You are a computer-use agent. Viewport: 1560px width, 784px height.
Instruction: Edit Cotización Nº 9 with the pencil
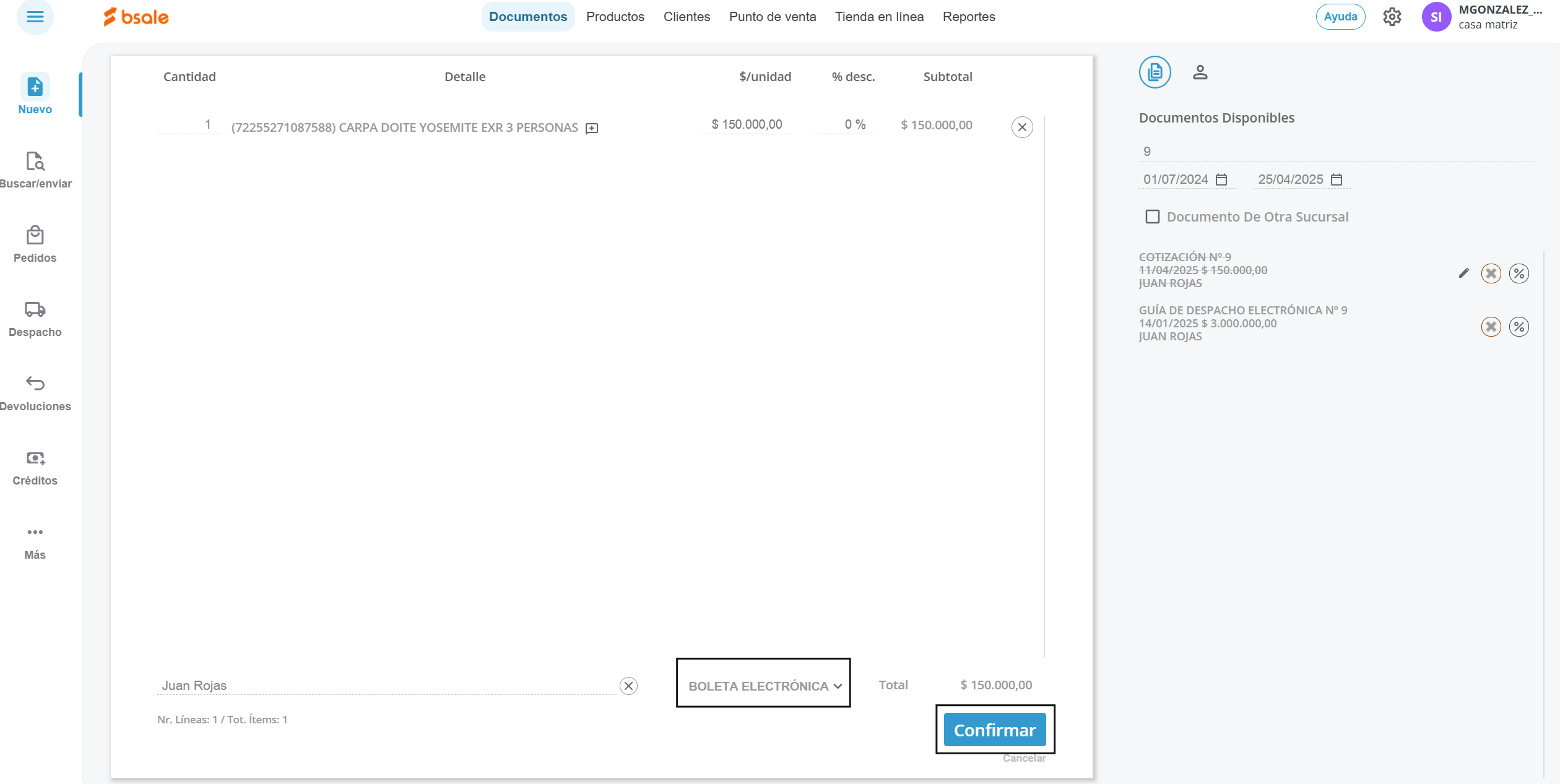[x=1463, y=273]
